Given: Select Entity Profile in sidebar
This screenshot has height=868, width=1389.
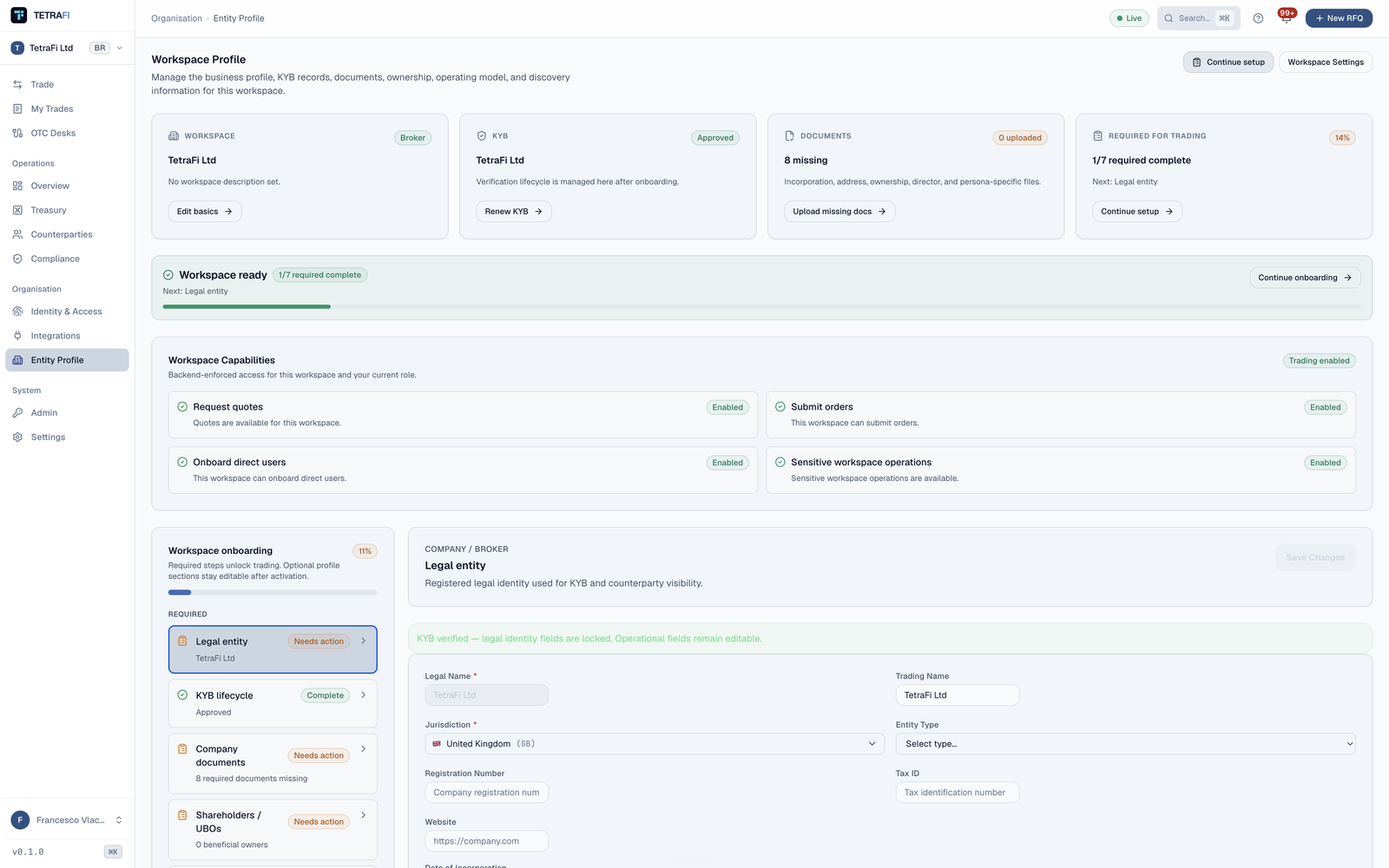Looking at the screenshot, I should click(x=67, y=360).
